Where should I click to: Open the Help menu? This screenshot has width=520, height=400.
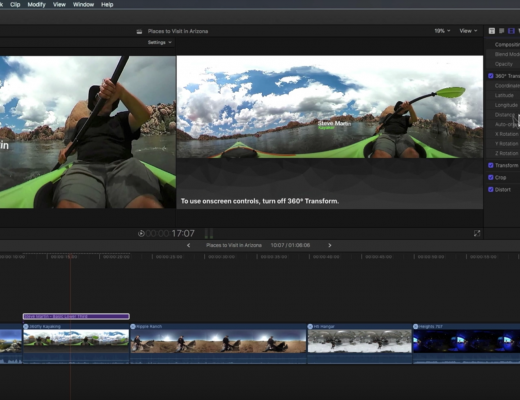[107, 5]
